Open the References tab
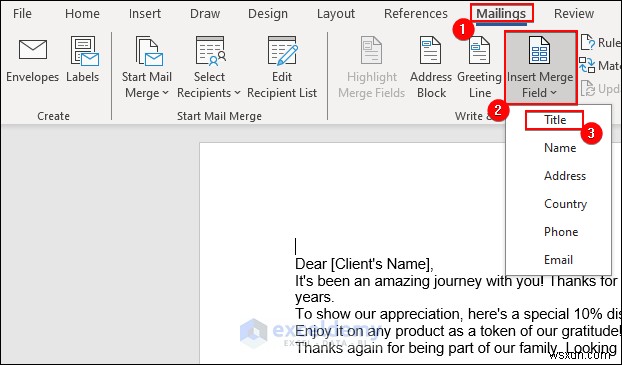 point(416,13)
